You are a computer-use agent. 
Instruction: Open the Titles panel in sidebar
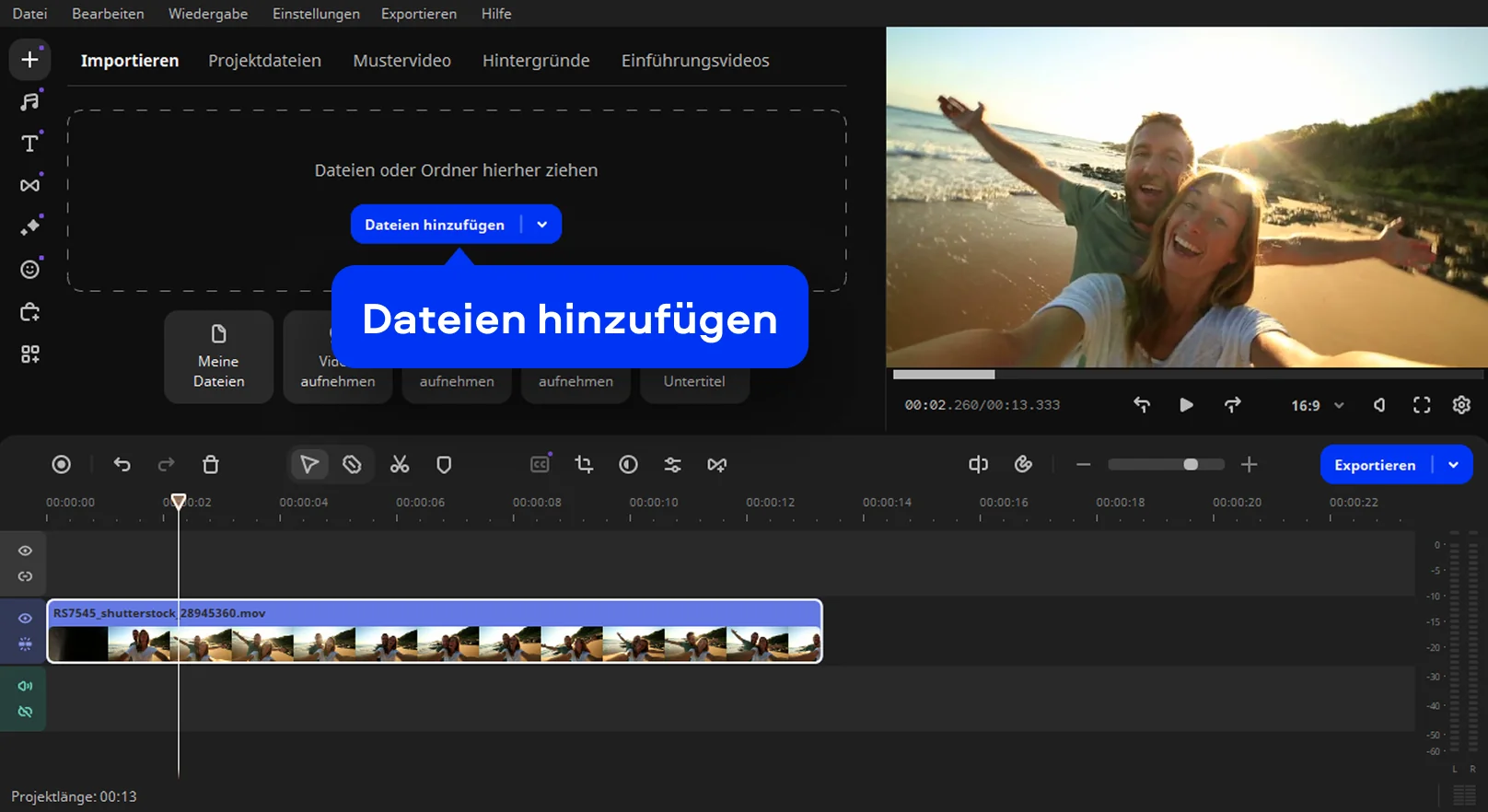click(29, 144)
